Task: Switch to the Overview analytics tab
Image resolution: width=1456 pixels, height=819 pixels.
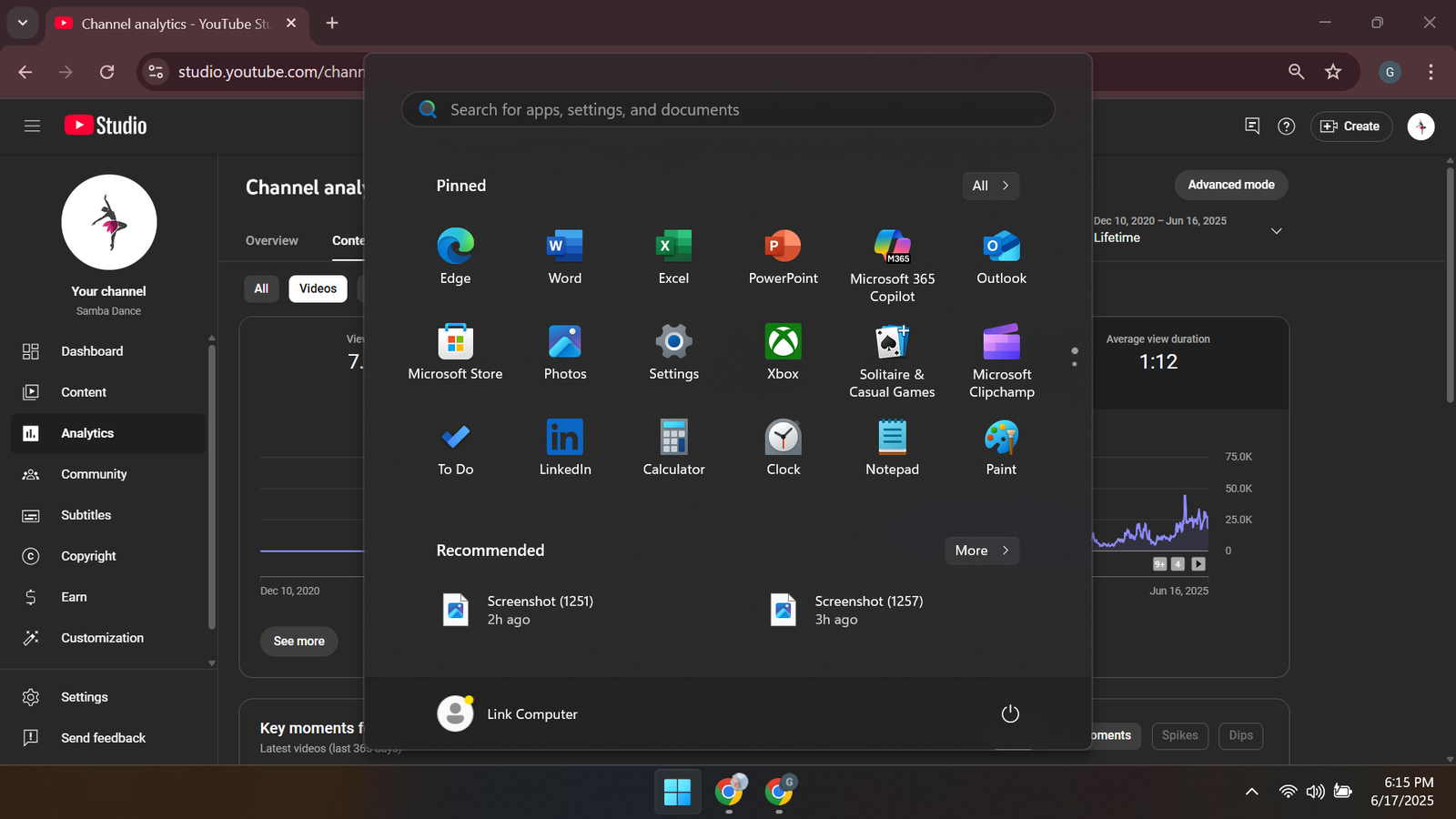Action: tap(271, 241)
